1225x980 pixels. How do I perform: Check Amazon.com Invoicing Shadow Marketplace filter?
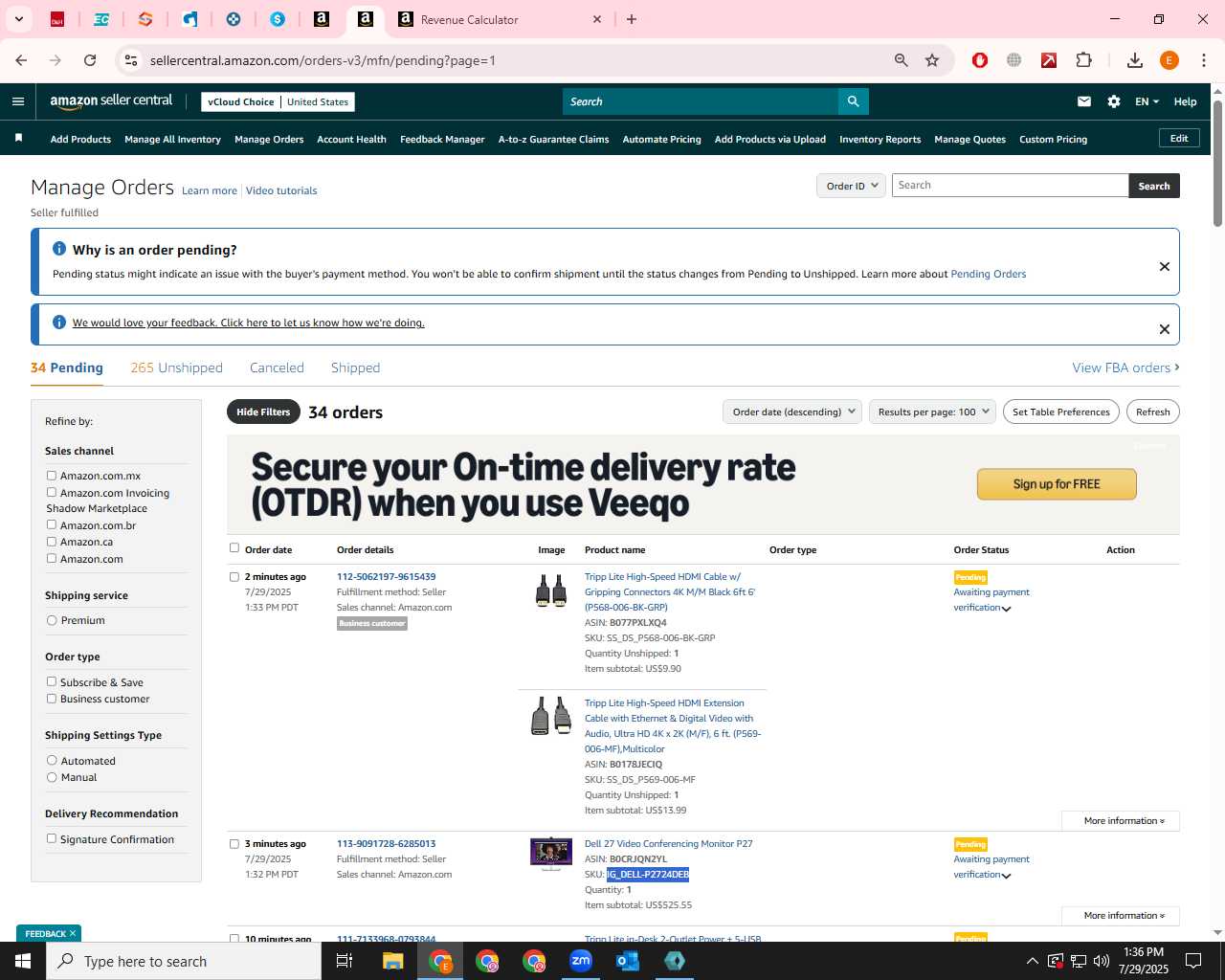[52, 492]
